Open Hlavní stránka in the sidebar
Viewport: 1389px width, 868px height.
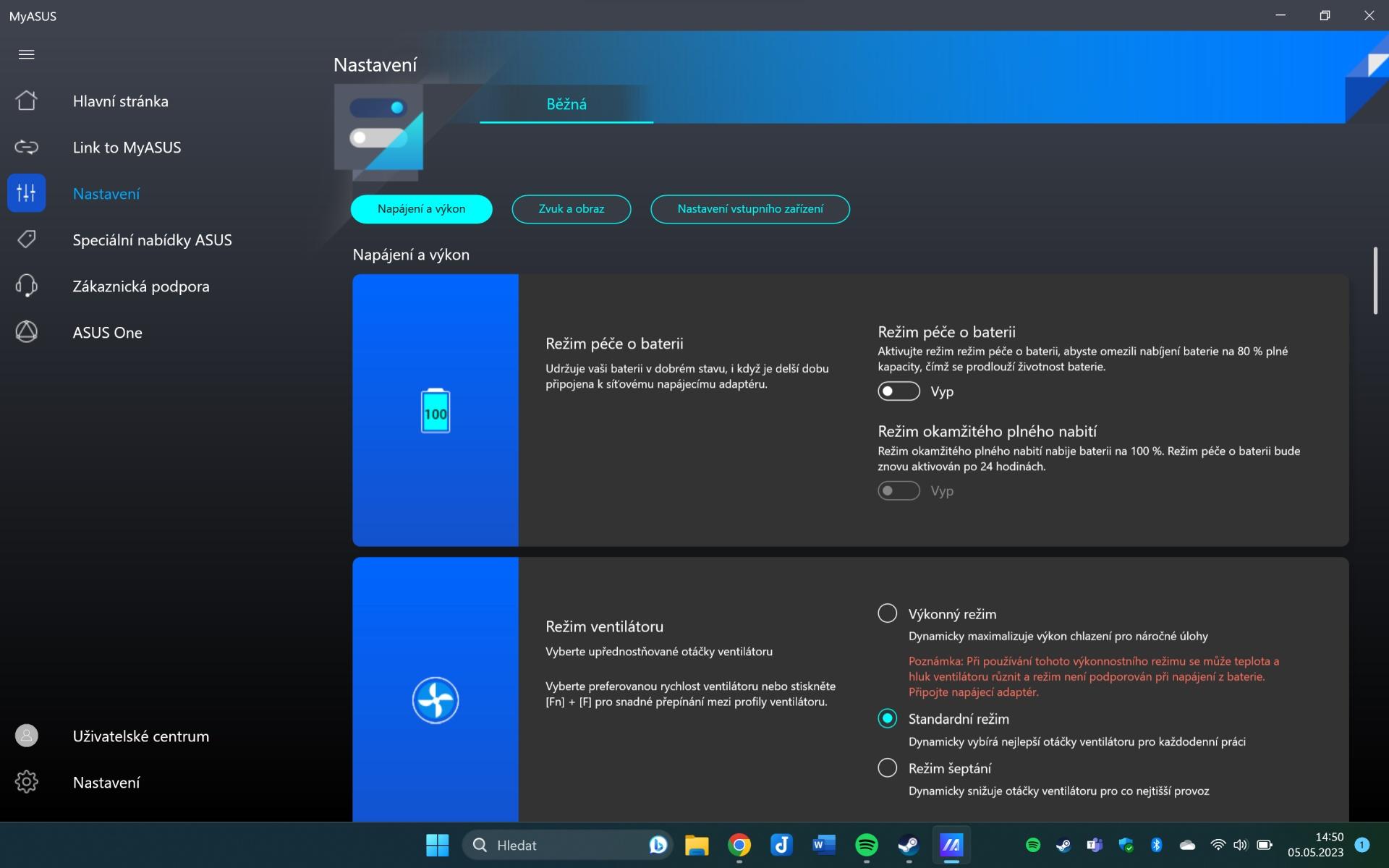pyautogui.click(x=120, y=101)
